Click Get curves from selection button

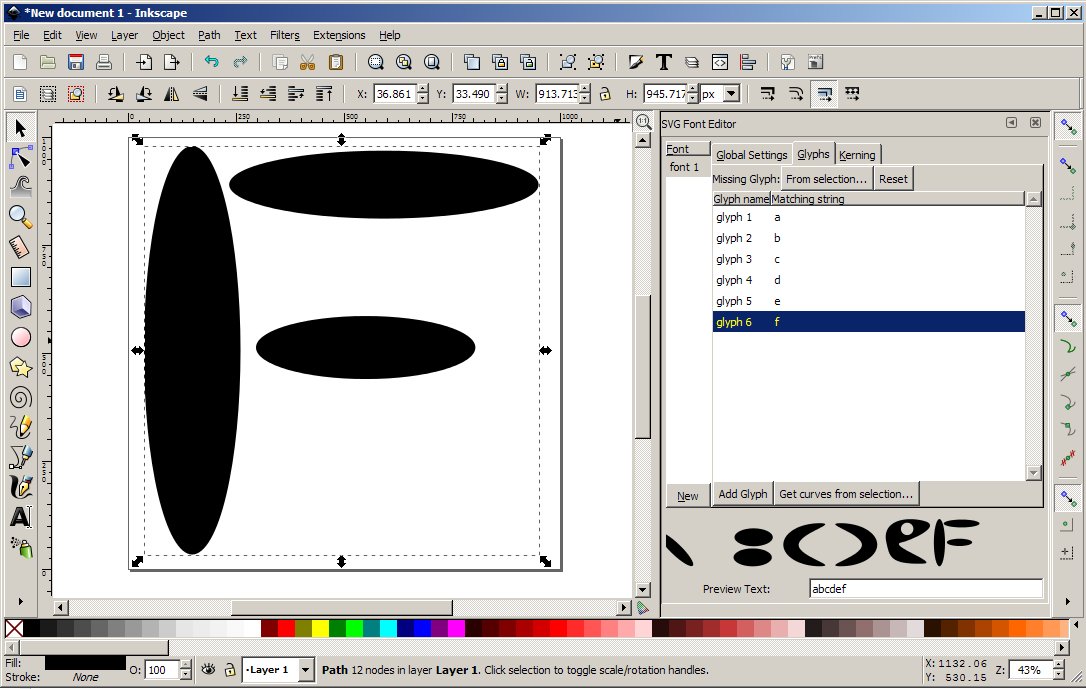click(x=846, y=493)
